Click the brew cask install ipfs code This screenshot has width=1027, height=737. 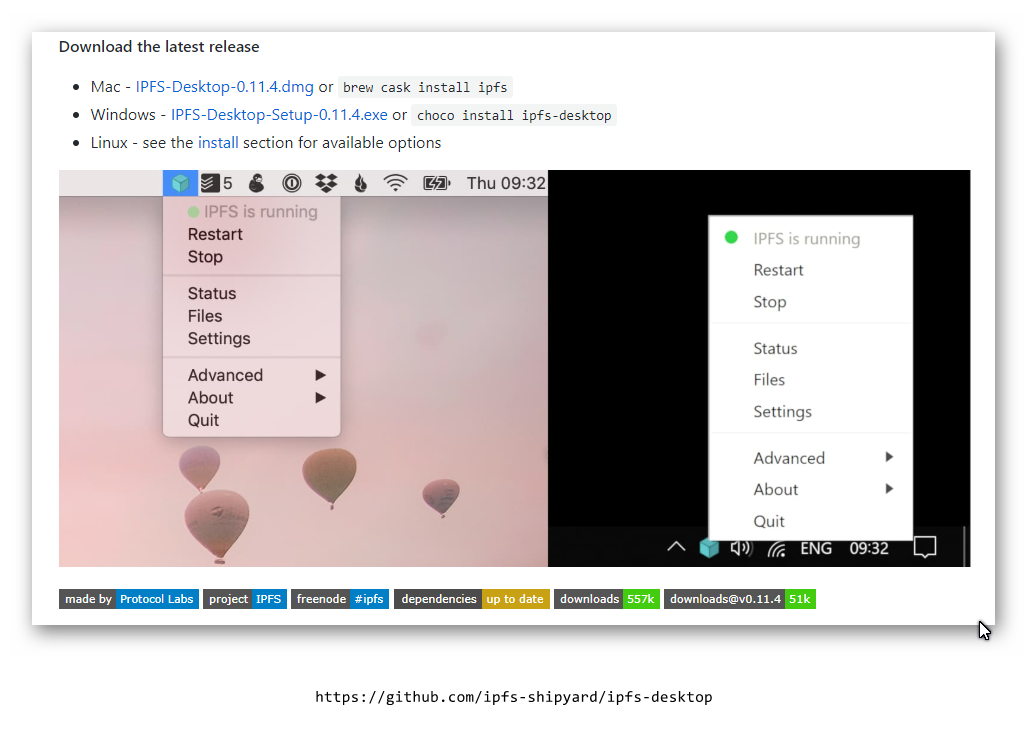[425, 87]
